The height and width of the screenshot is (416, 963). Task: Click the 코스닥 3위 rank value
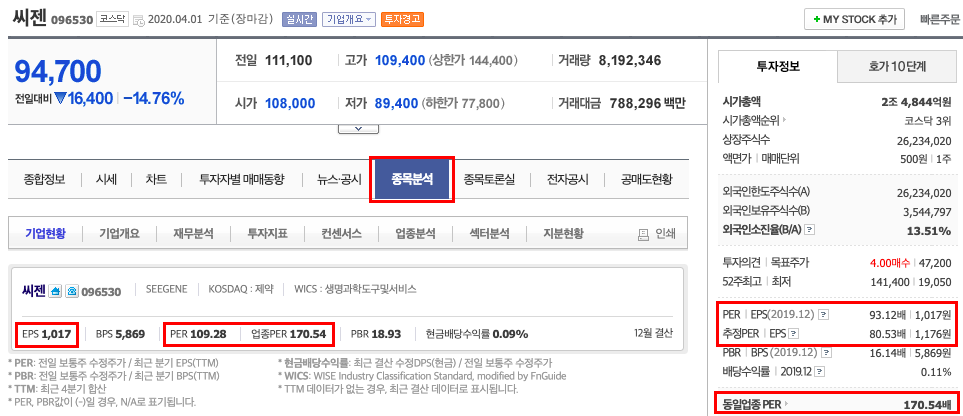tap(927, 120)
